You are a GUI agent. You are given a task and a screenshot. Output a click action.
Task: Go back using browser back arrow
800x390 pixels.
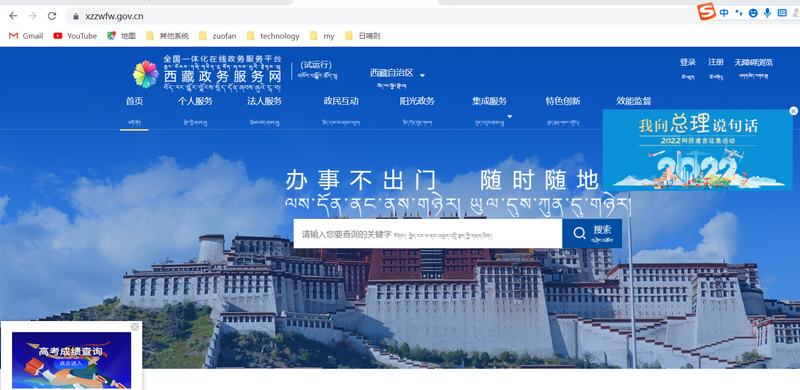tap(13, 16)
